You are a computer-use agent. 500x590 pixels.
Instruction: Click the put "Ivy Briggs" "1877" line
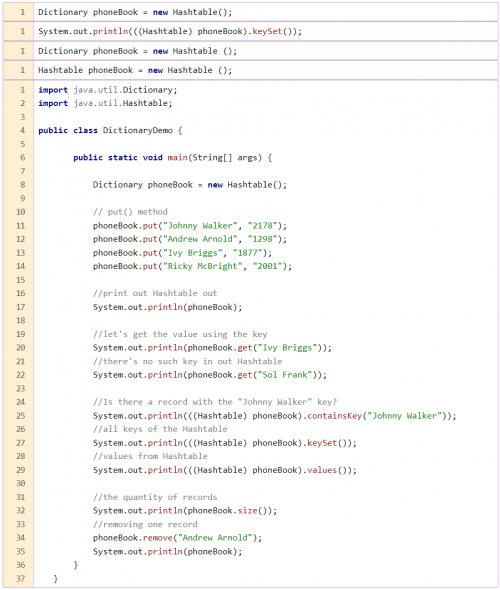coord(182,252)
